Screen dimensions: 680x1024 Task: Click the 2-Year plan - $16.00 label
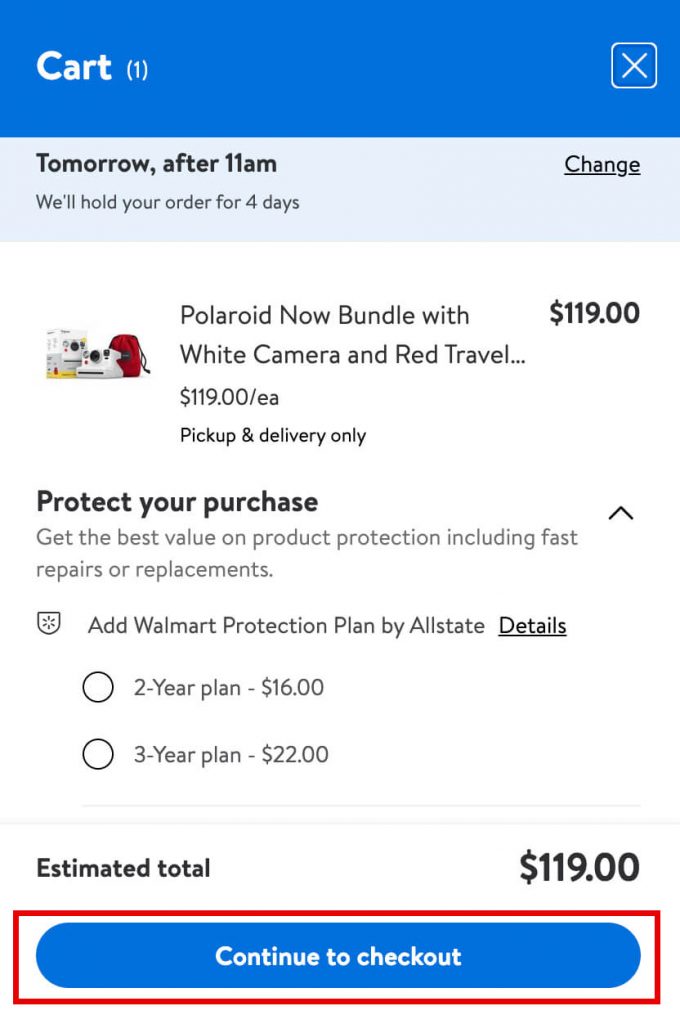tap(229, 688)
